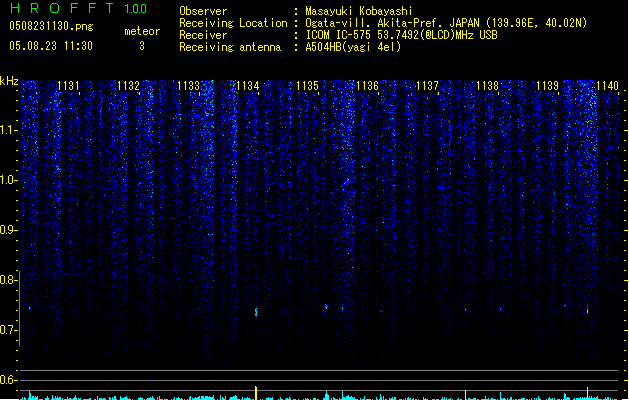Click the meteor echo just after 1134
The width and height of the screenshot is (629, 400).
(256, 312)
